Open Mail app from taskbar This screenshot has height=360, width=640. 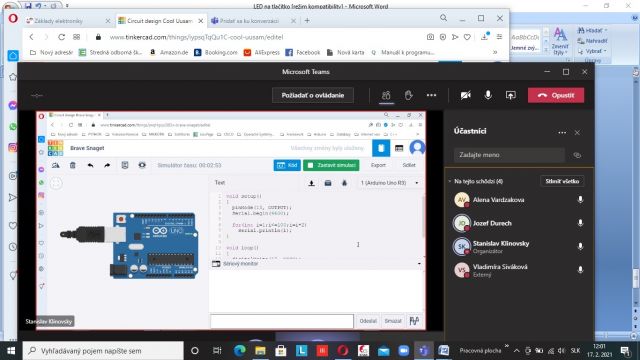click(x=383, y=351)
